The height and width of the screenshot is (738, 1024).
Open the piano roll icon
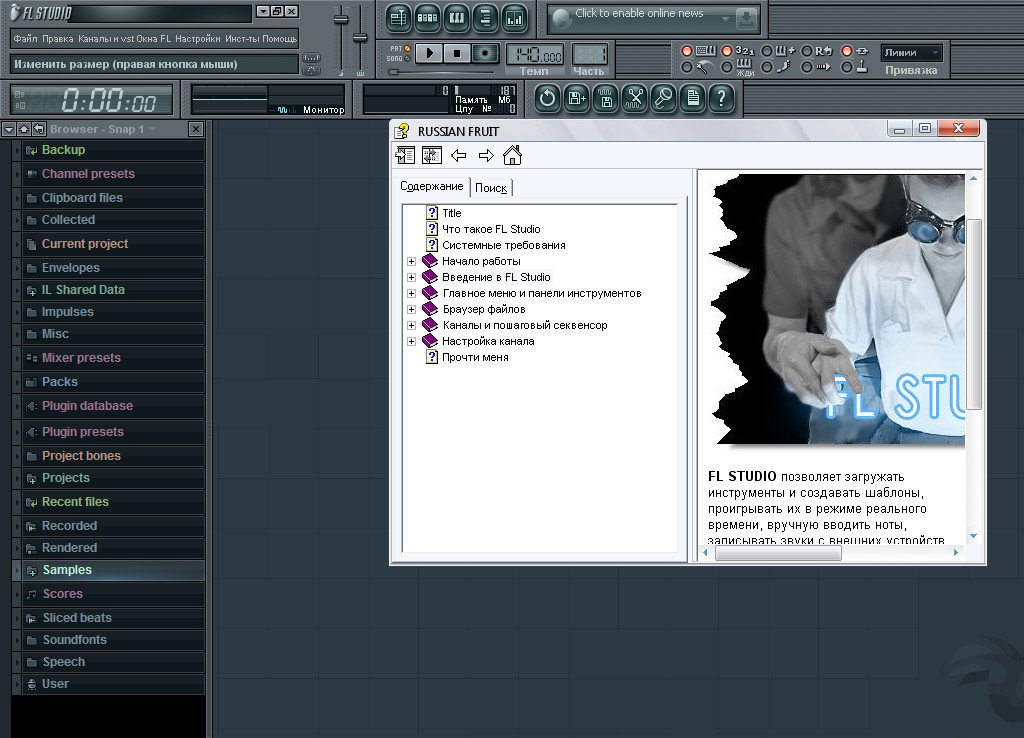click(456, 17)
